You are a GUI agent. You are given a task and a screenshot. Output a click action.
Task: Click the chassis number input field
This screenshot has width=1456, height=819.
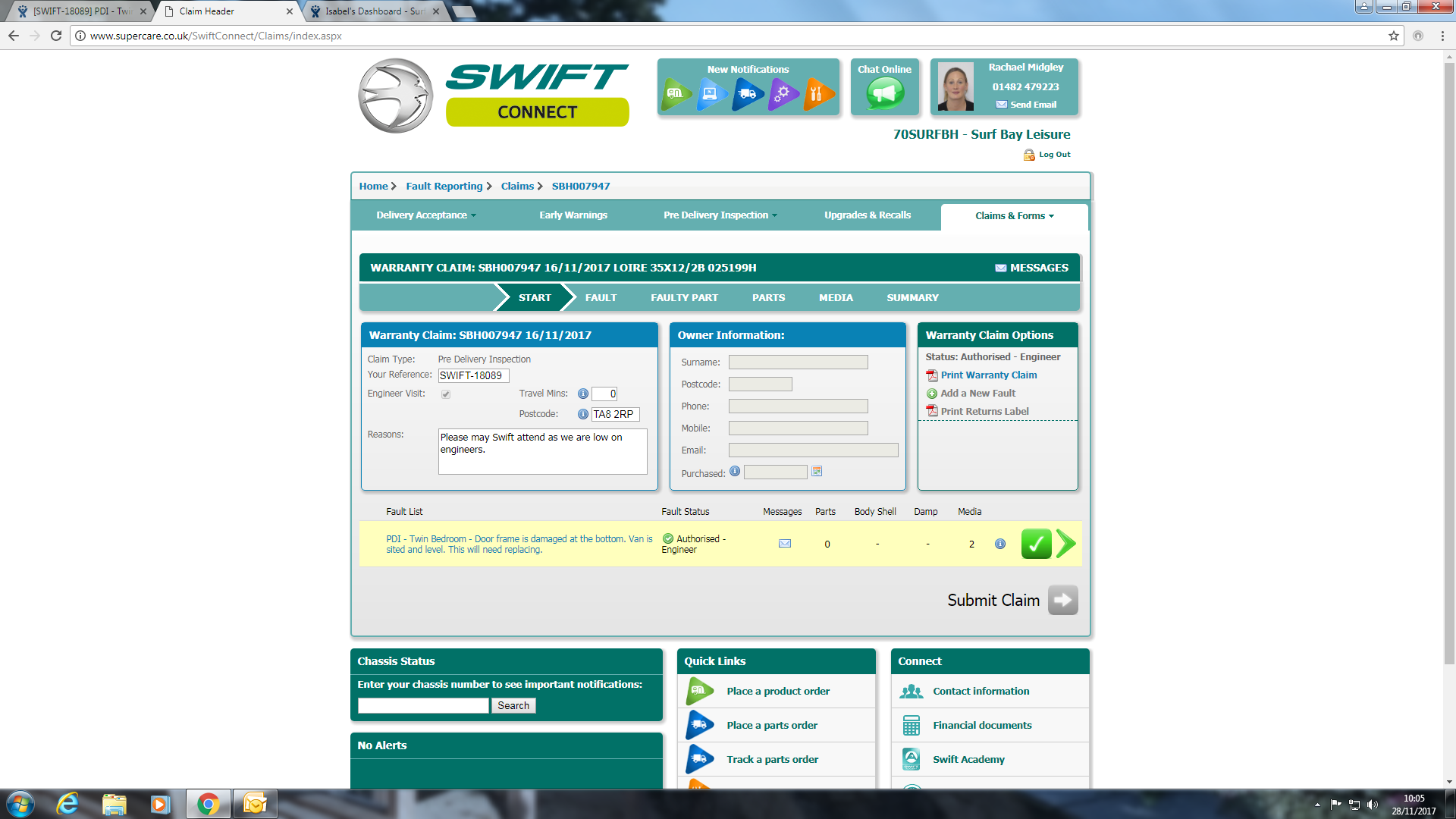[x=423, y=706]
